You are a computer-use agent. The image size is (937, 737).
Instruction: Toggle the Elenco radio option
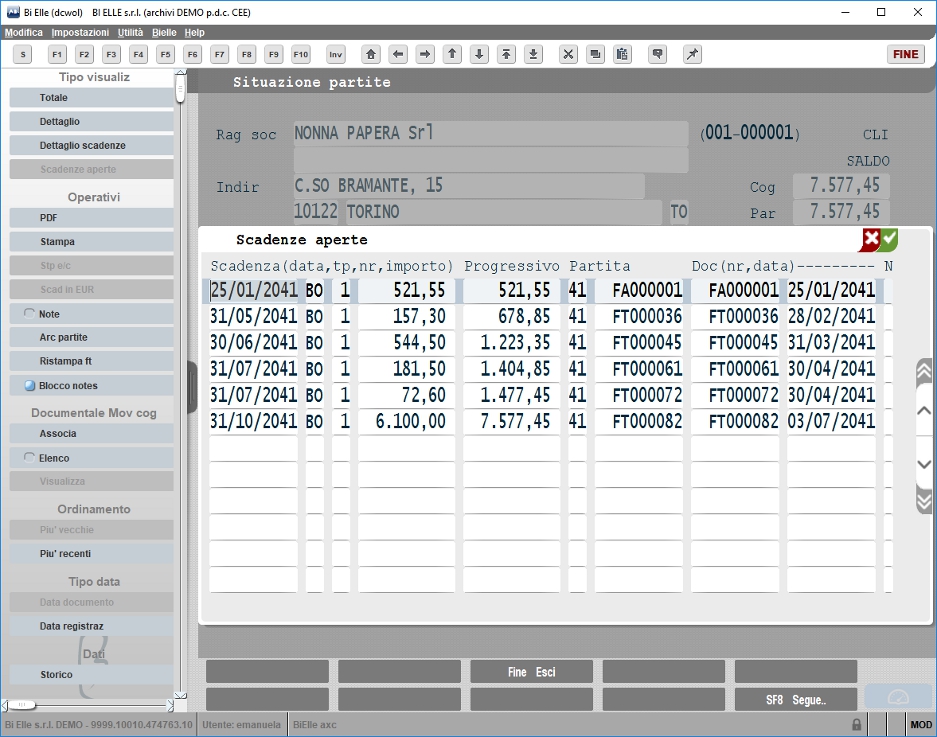pyautogui.click(x=29, y=457)
